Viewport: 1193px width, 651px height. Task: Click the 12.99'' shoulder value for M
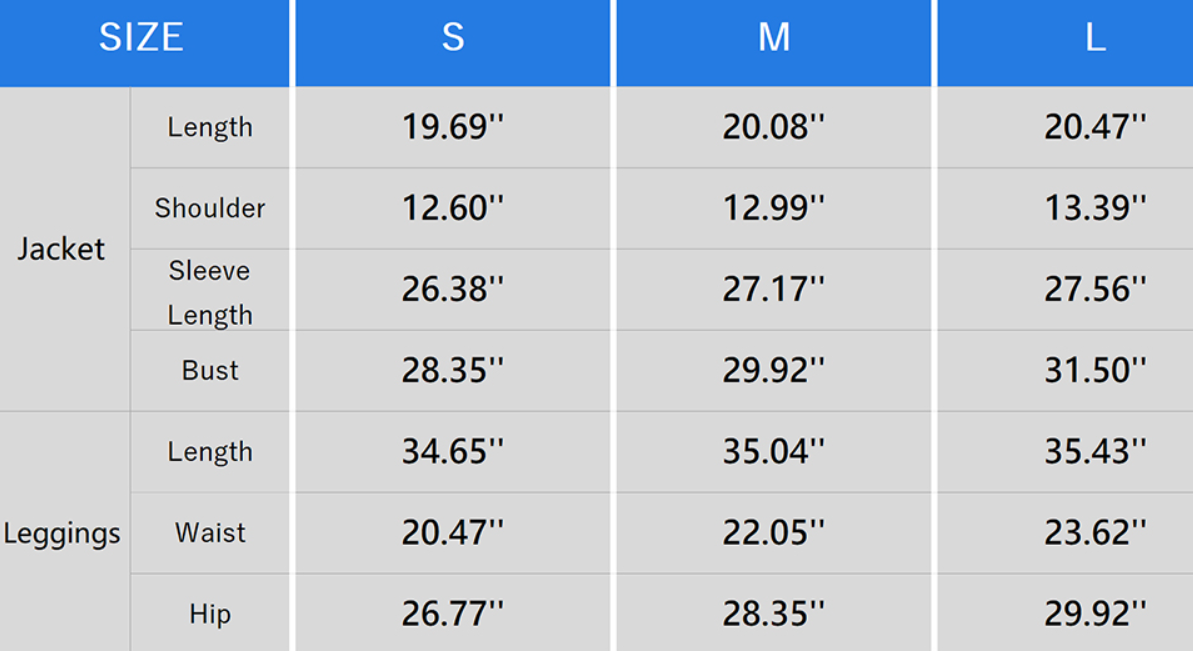tap(774, 208)
